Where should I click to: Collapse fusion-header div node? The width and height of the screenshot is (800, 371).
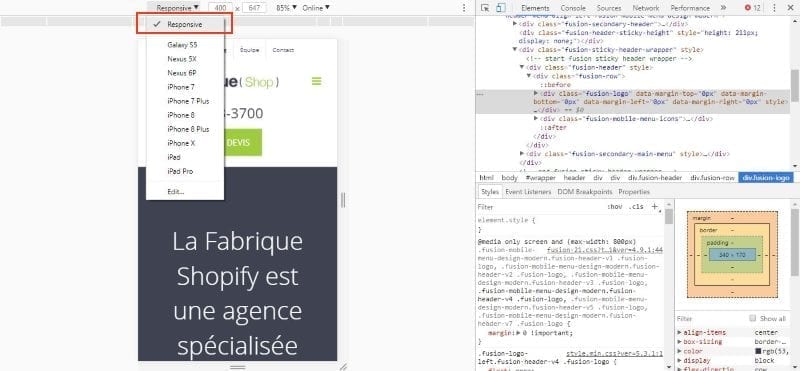[522, 67]
